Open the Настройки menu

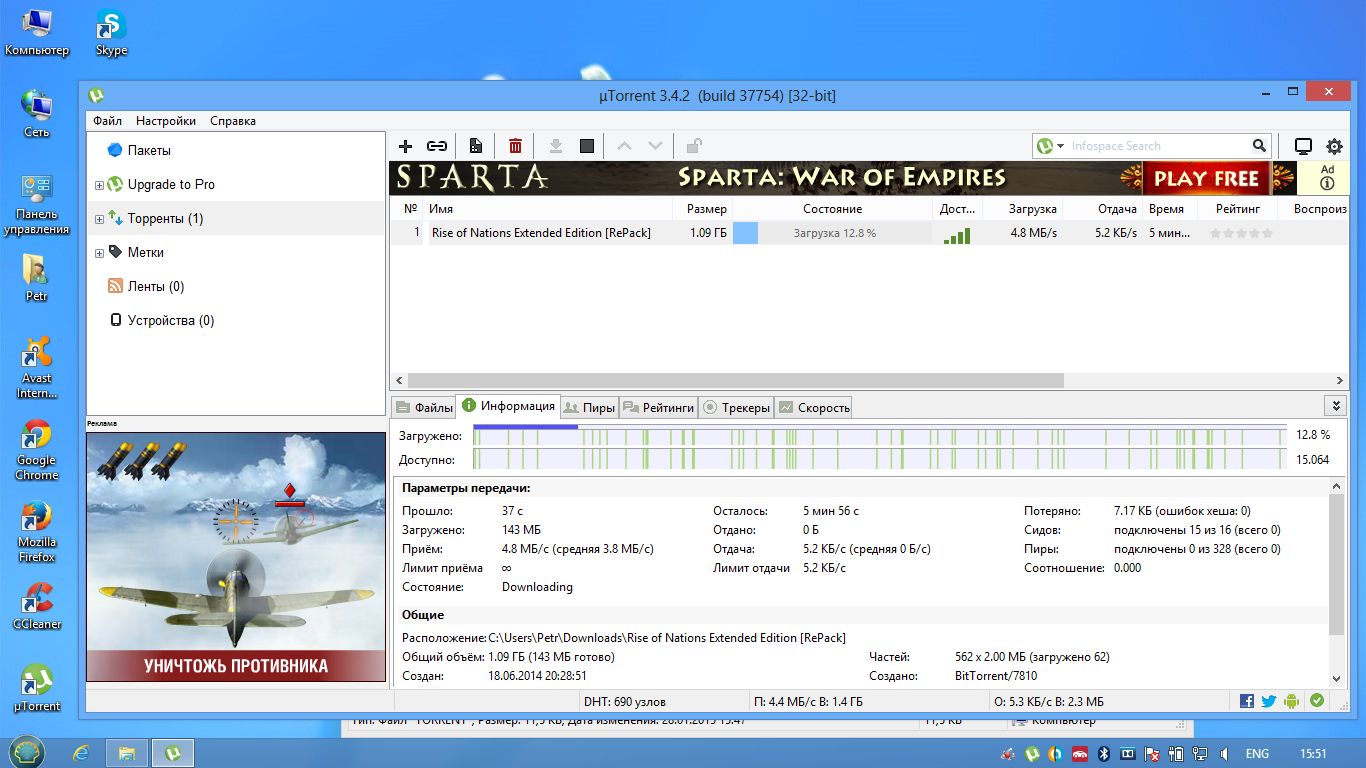coord(166,121)
